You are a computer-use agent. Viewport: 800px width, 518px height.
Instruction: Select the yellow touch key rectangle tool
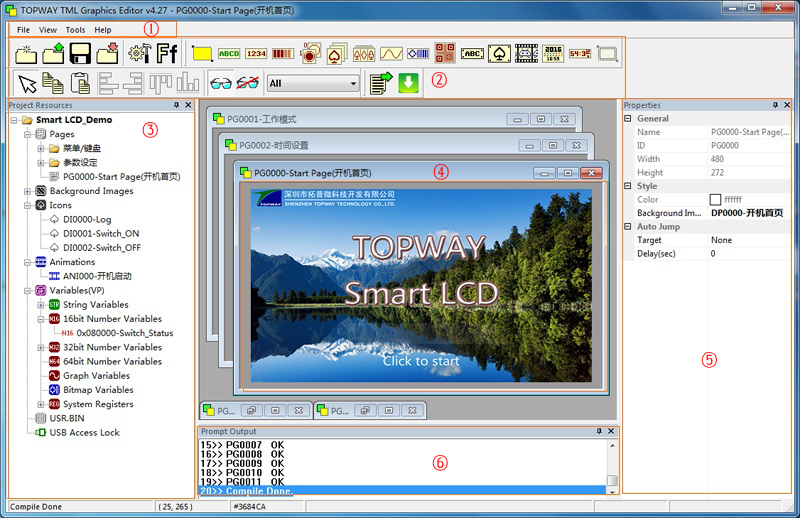[x=202, y=54]
